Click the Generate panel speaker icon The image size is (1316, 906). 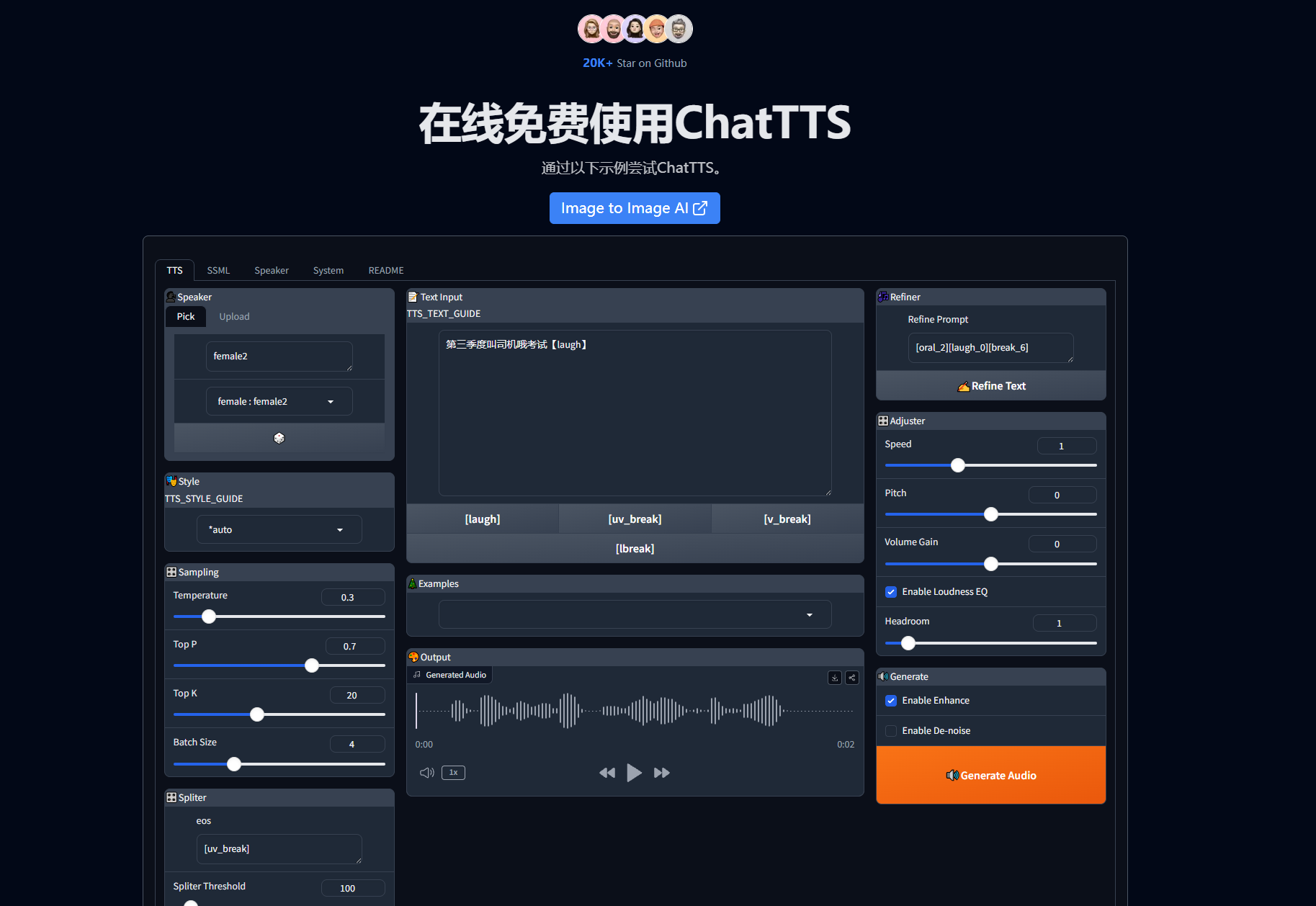pyautogui.click(x=883, y=676)
